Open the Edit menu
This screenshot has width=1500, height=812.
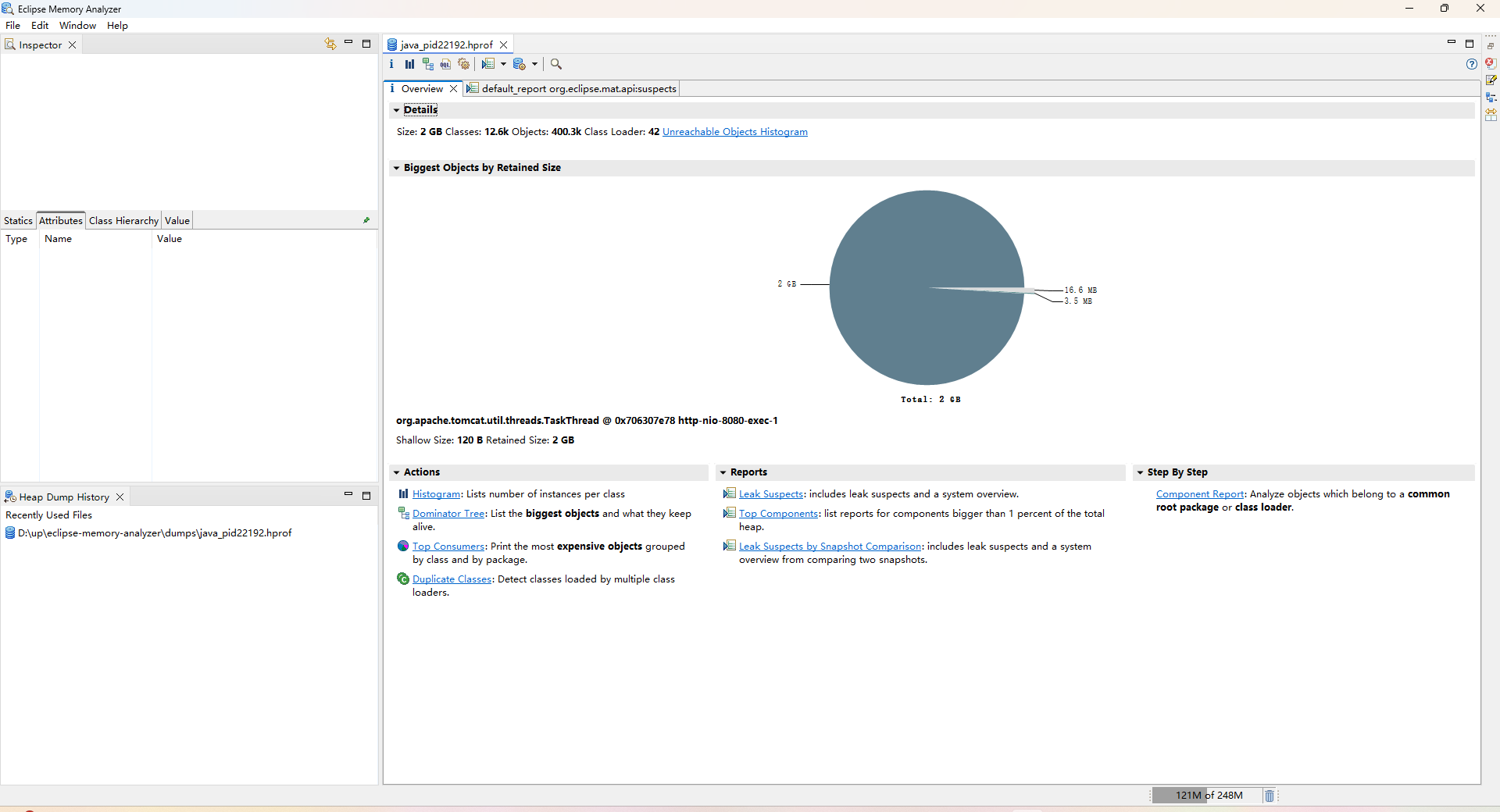[x=40, y=26]
